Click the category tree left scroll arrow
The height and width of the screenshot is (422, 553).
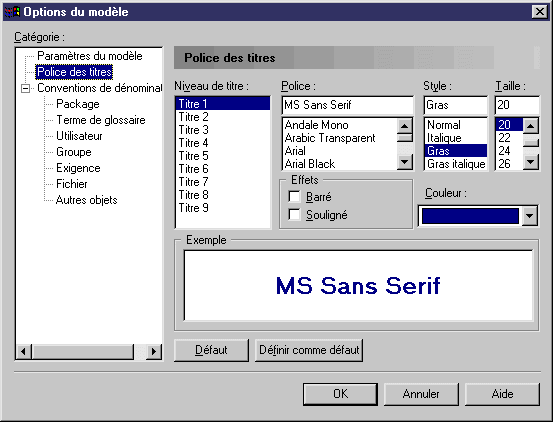pyautogui.click(x=24, y=351)
